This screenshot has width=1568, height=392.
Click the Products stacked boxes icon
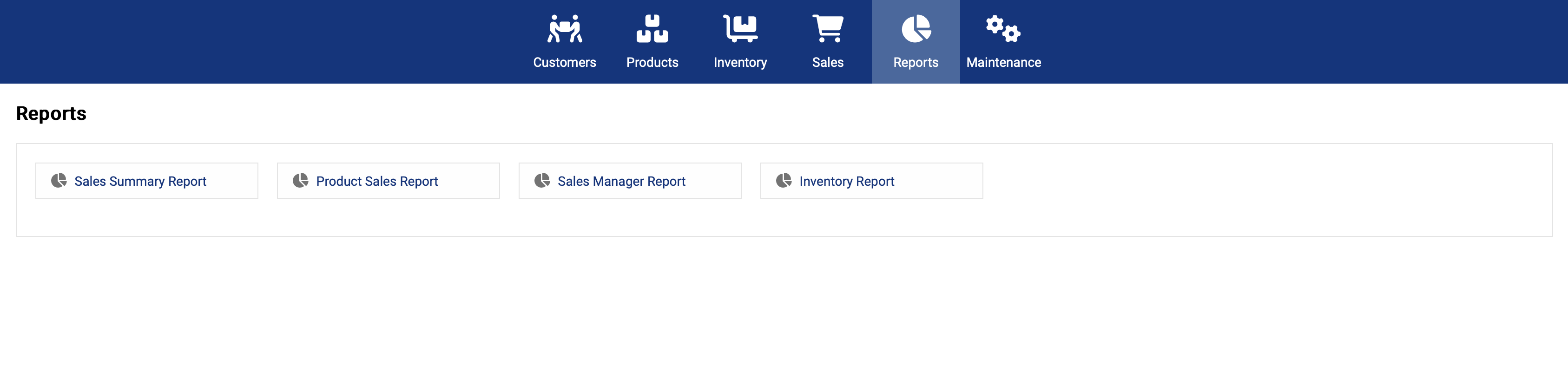tap(652, 29)
